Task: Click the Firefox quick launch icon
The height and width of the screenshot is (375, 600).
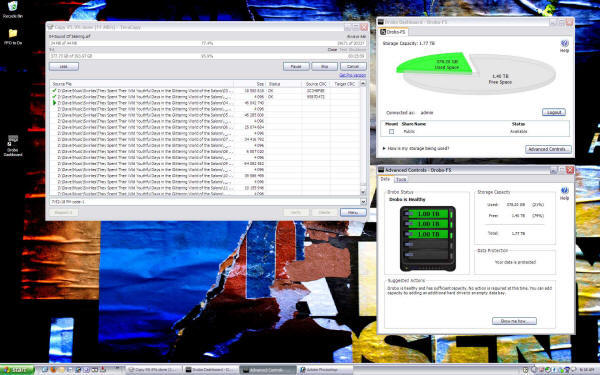Action: [x=53, y=370]
